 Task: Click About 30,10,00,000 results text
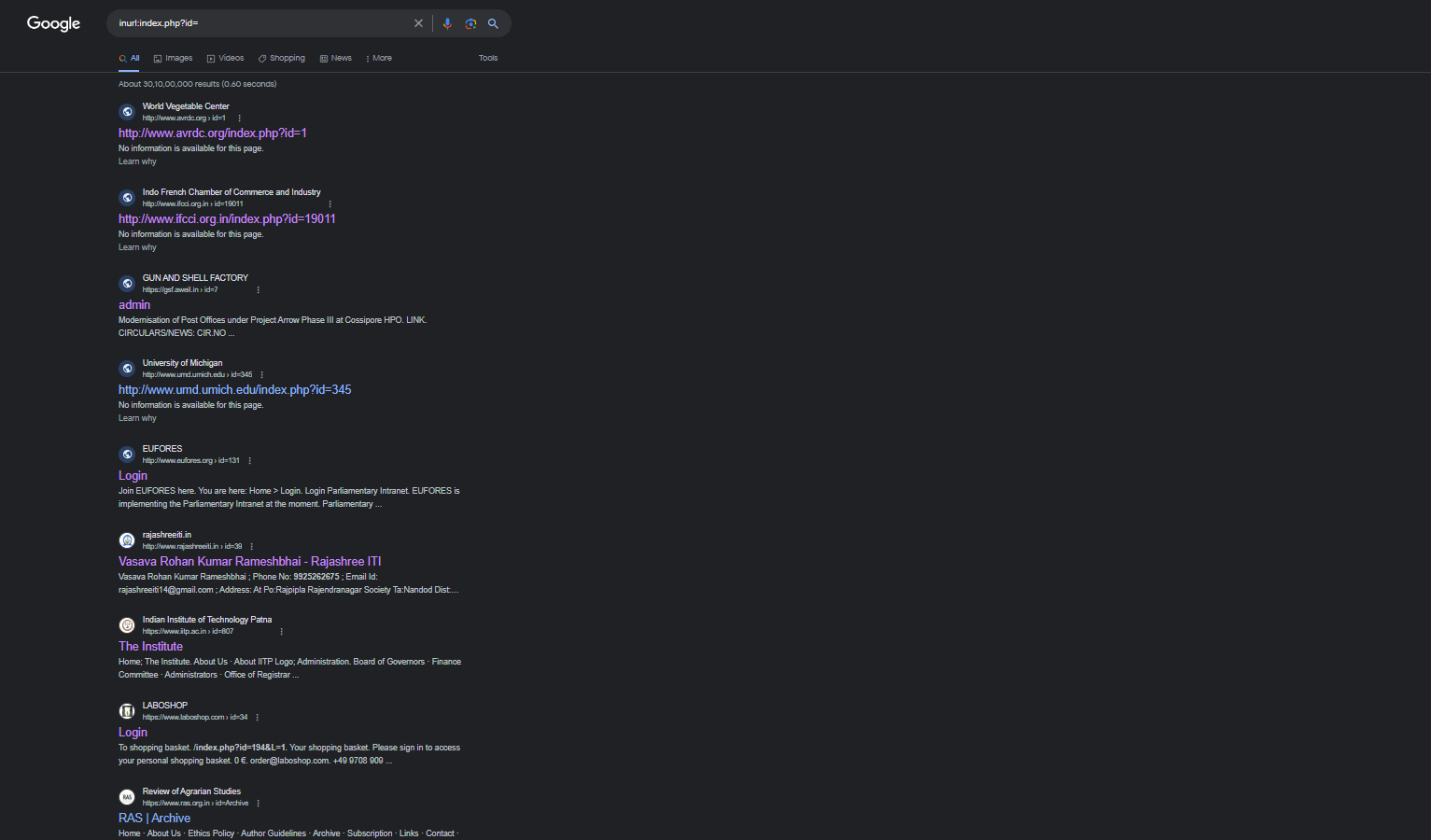point(197,84)
